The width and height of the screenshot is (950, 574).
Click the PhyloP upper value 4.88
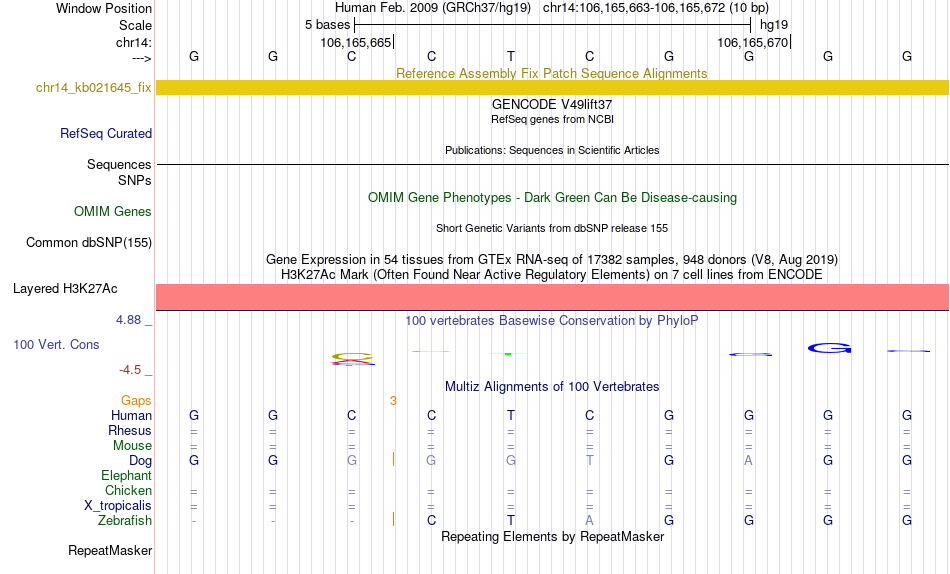(128, 320)
